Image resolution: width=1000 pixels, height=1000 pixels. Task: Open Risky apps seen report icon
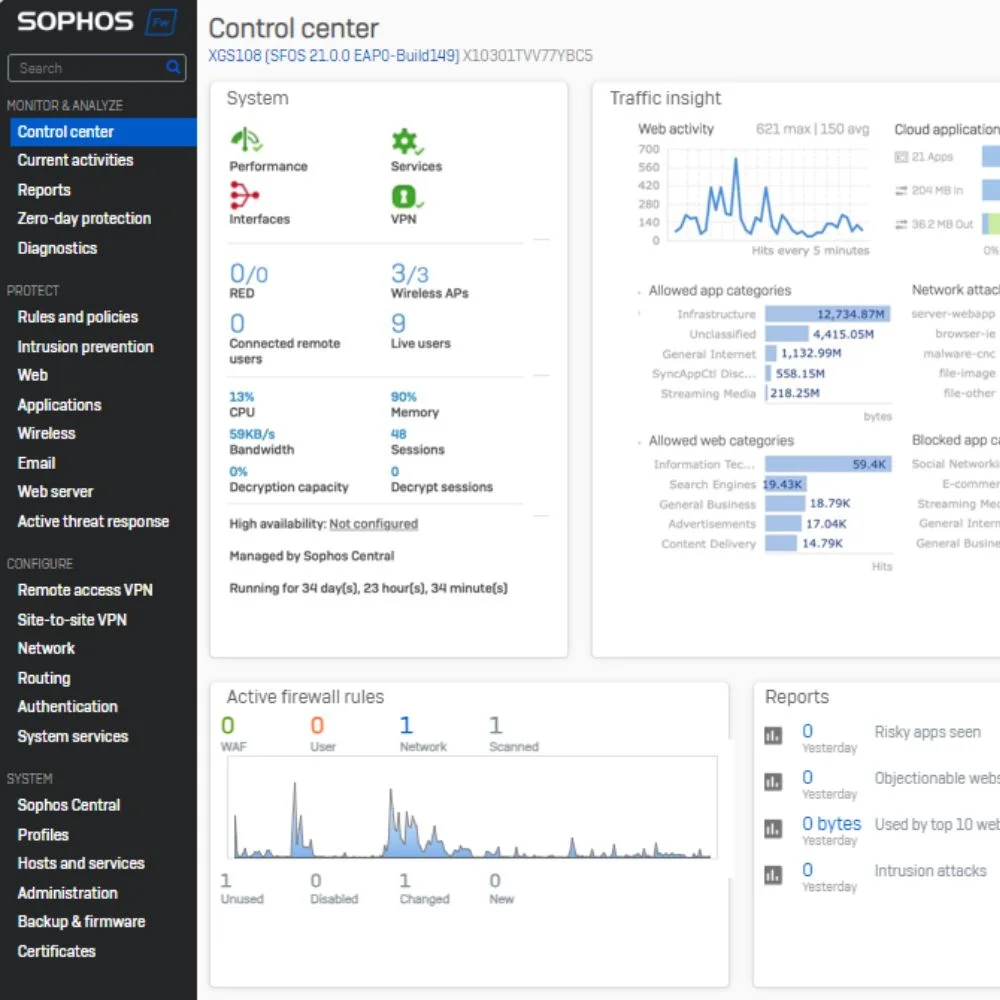coord(773,736)
